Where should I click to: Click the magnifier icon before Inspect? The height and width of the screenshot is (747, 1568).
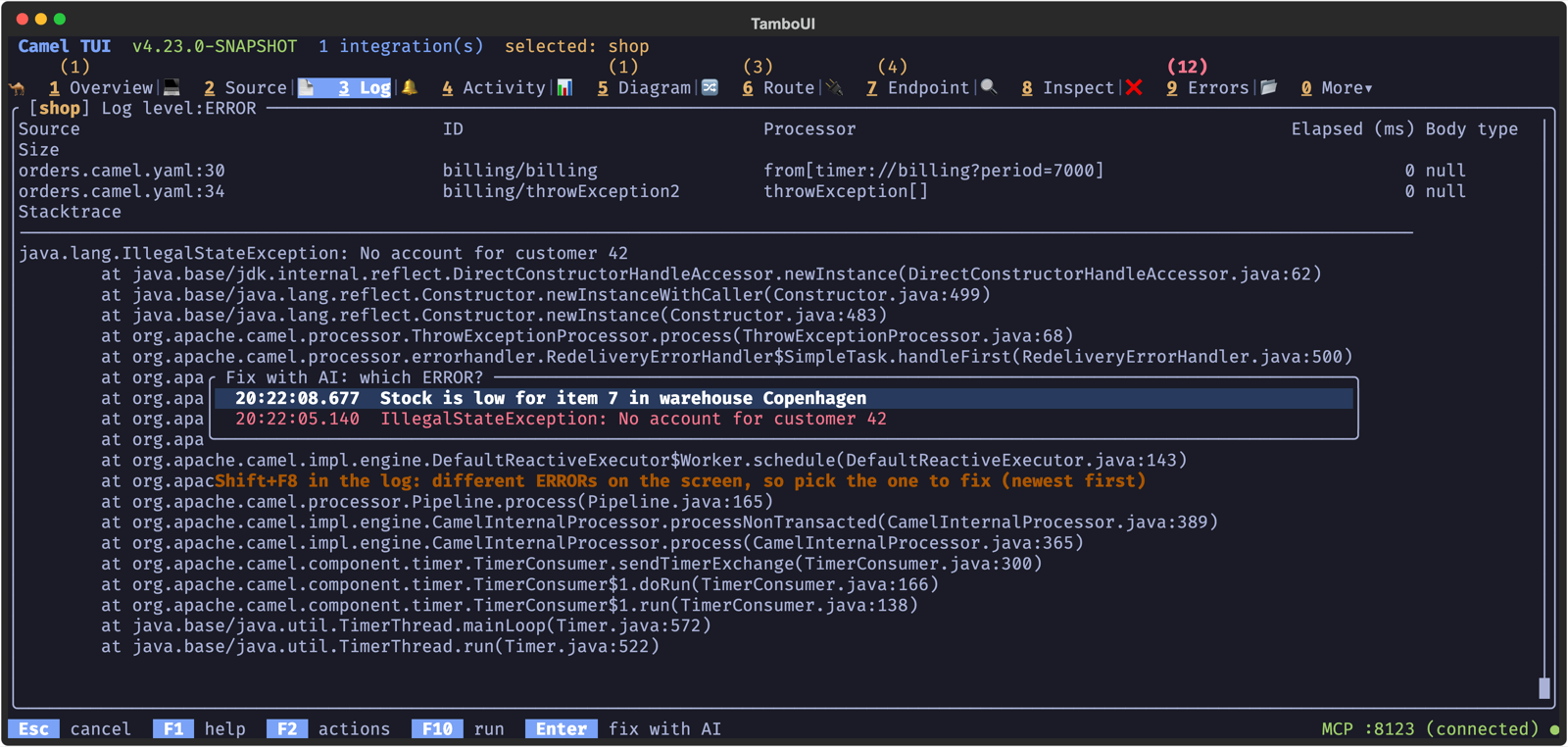[x=989, y=87]
